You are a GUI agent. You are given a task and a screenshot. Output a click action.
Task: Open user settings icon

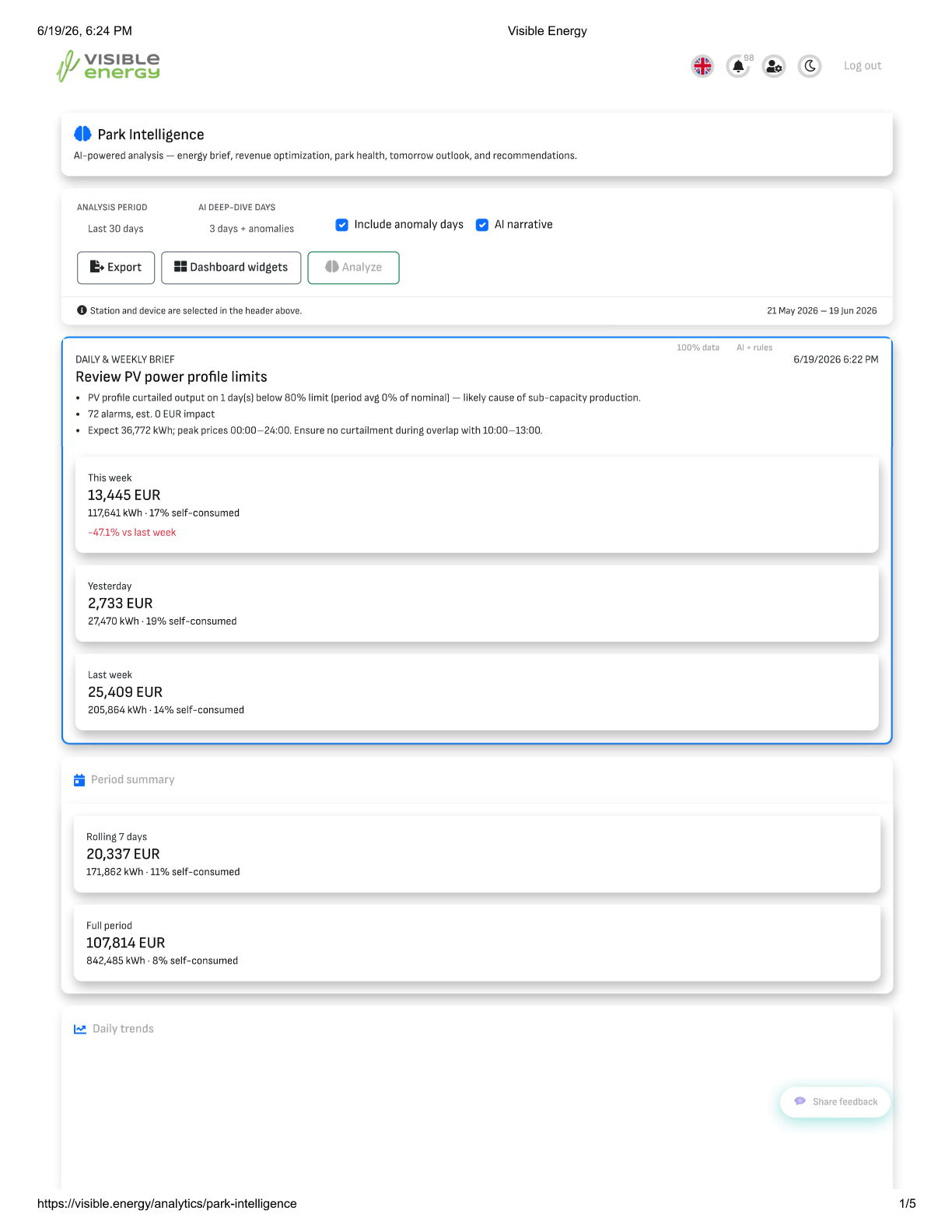click(x=774, y=66)
